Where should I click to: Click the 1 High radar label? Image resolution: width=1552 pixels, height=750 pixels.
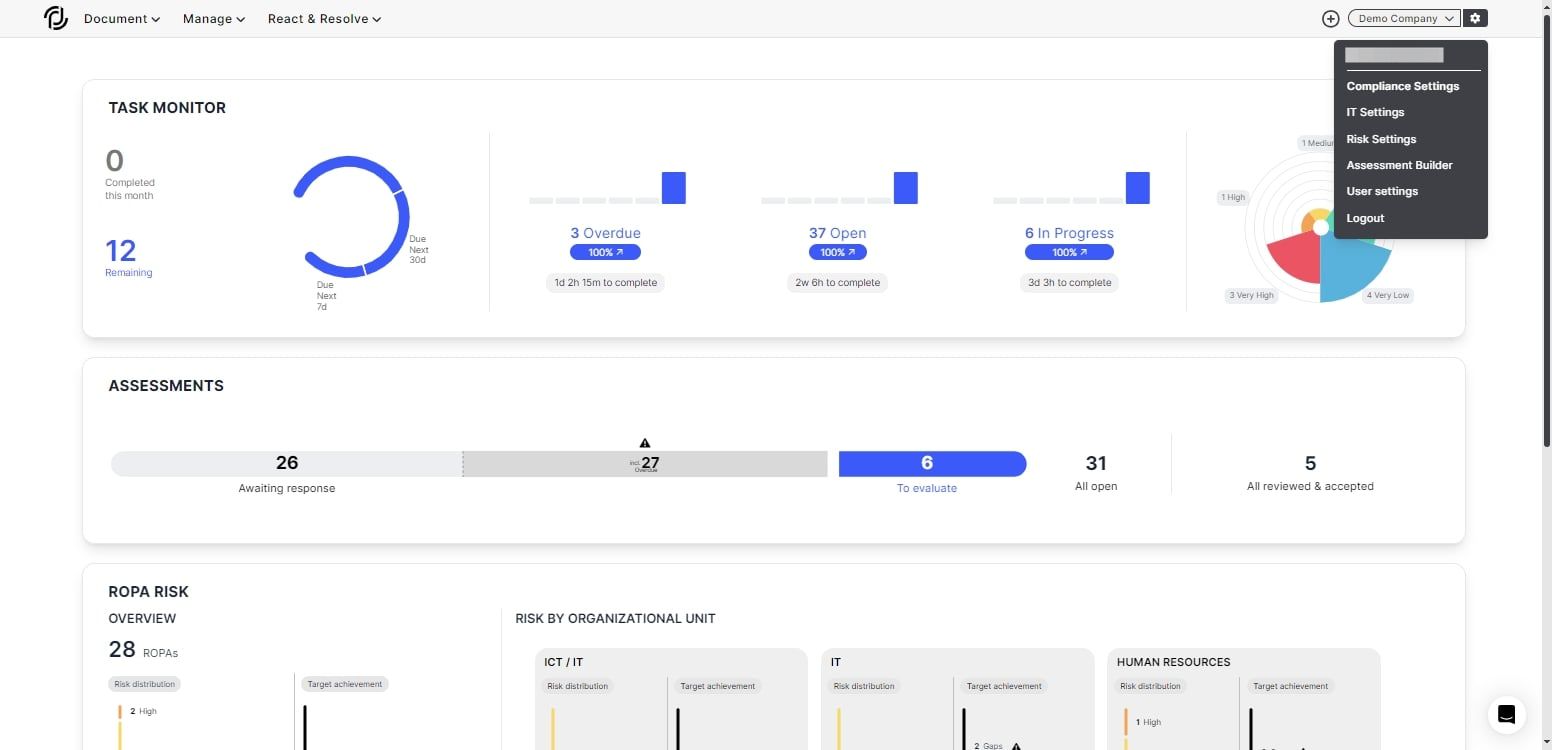click(x=1233, y=197)
